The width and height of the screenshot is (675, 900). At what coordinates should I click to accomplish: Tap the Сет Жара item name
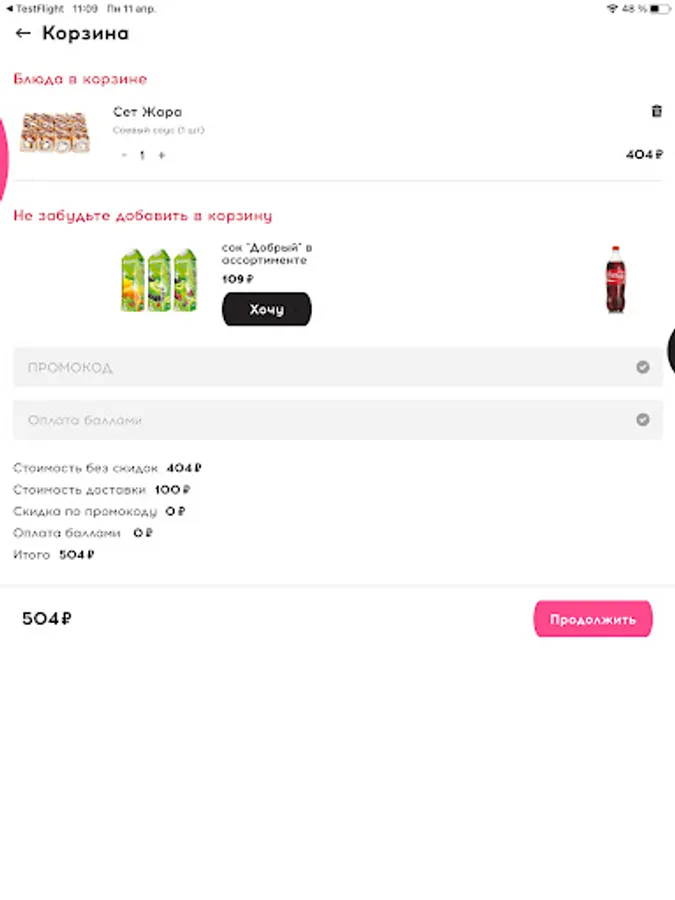[x=148, y=112]
